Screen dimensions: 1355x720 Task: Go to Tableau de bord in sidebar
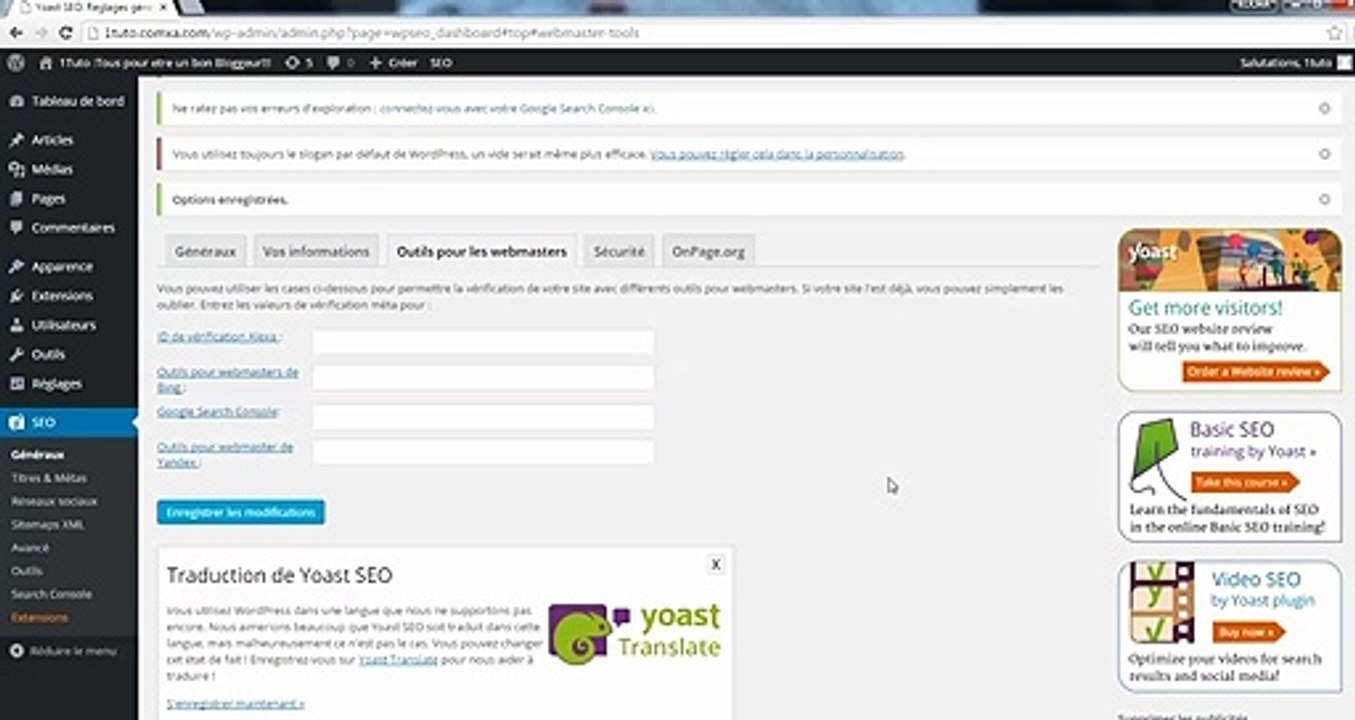click(x=68, y=101)
